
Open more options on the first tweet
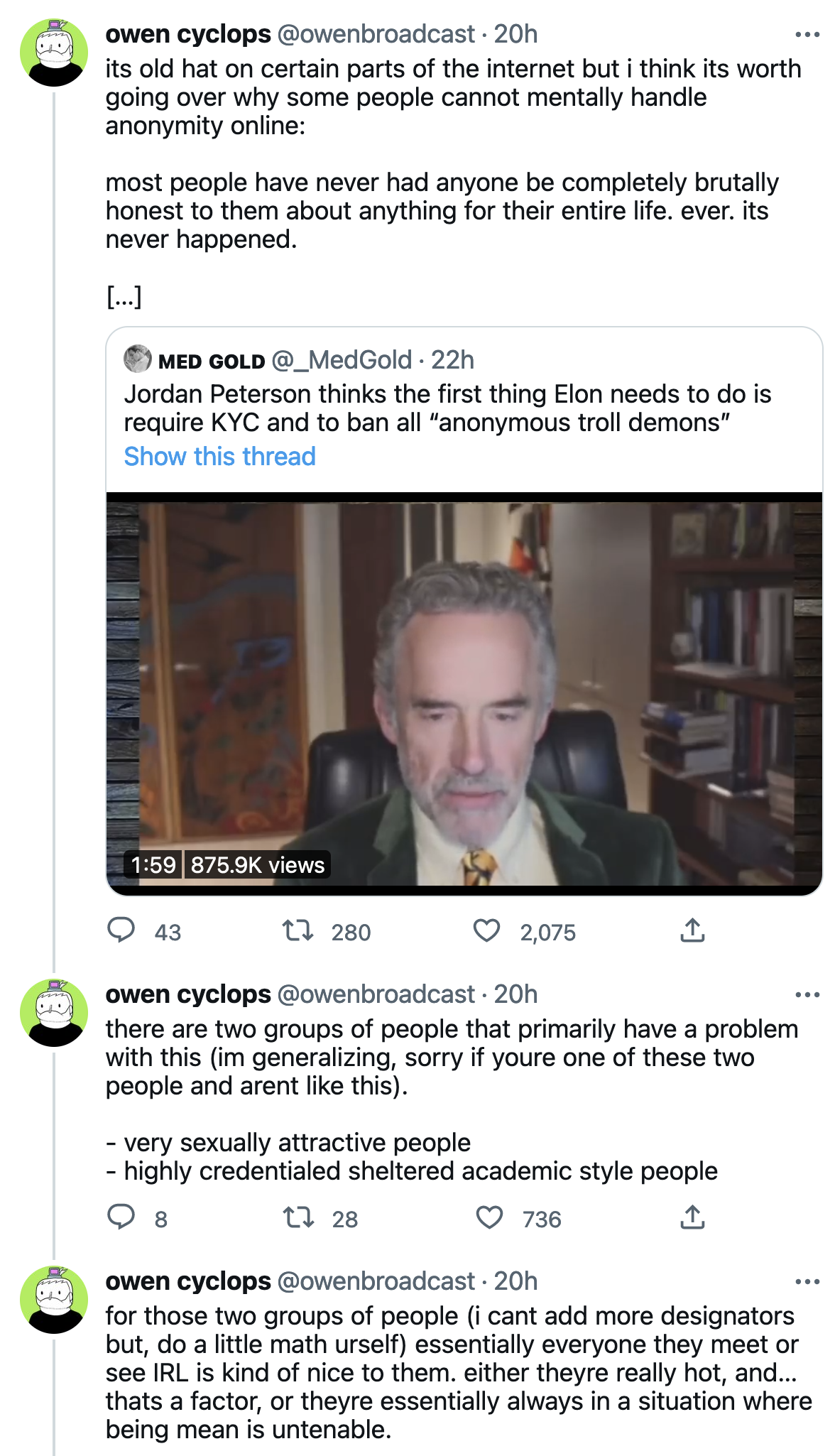pos(807,34)
